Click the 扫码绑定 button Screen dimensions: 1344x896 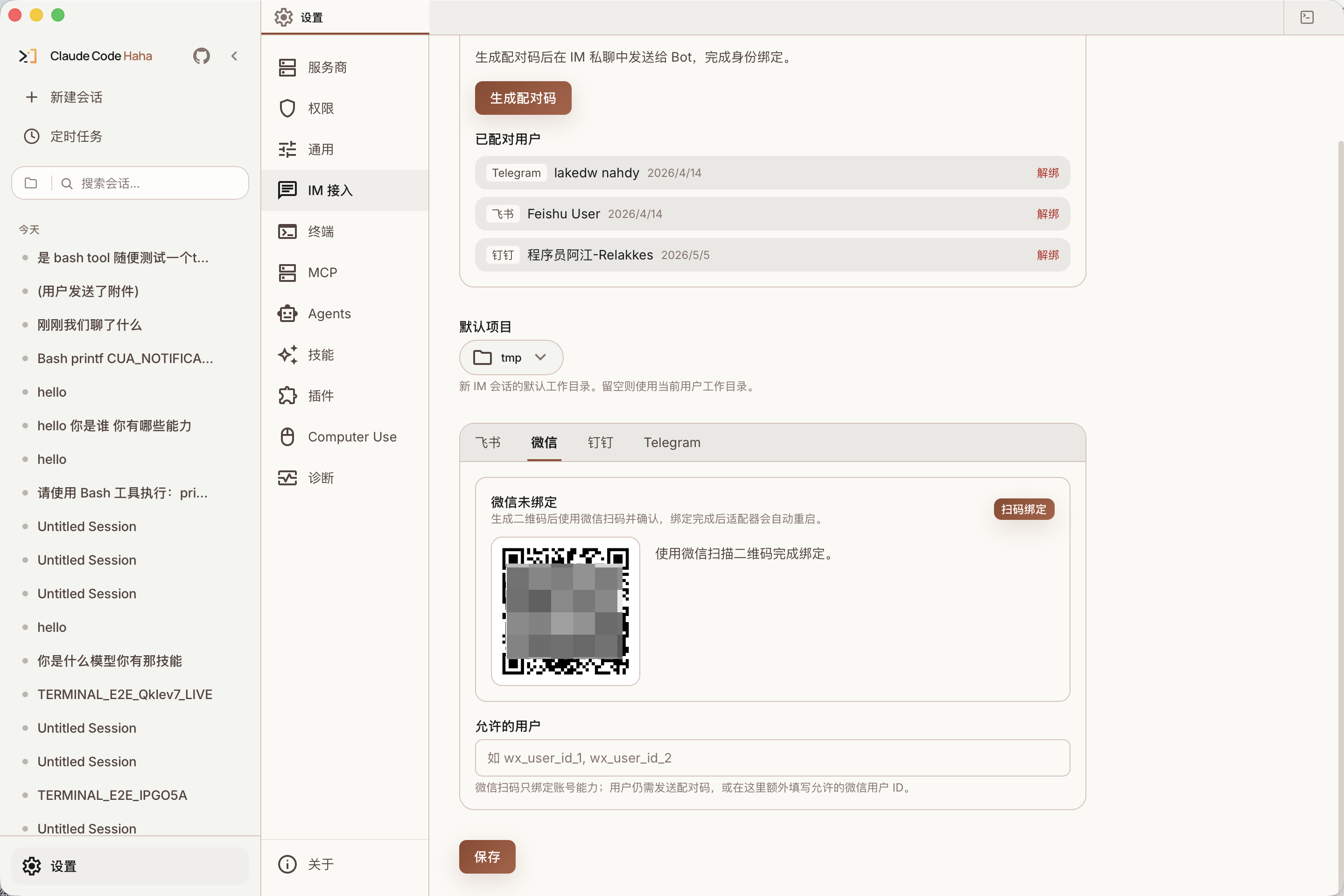1023,509
